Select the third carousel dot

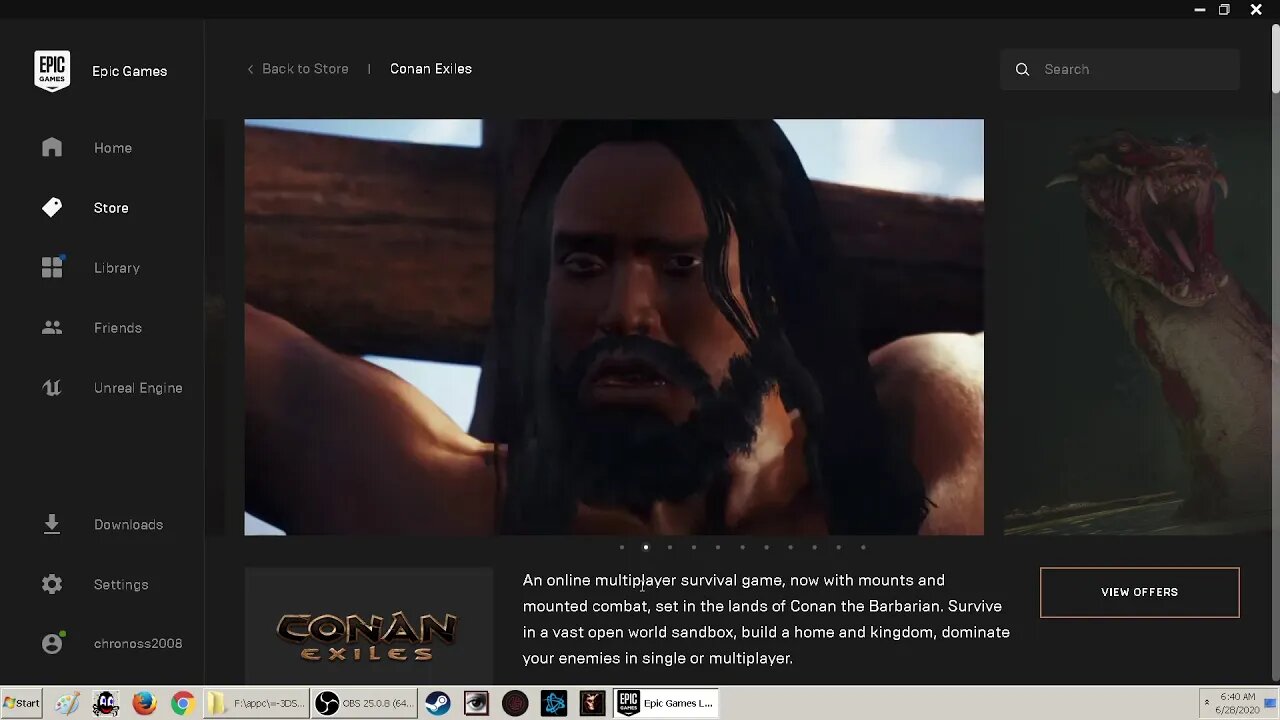(670, 547)
